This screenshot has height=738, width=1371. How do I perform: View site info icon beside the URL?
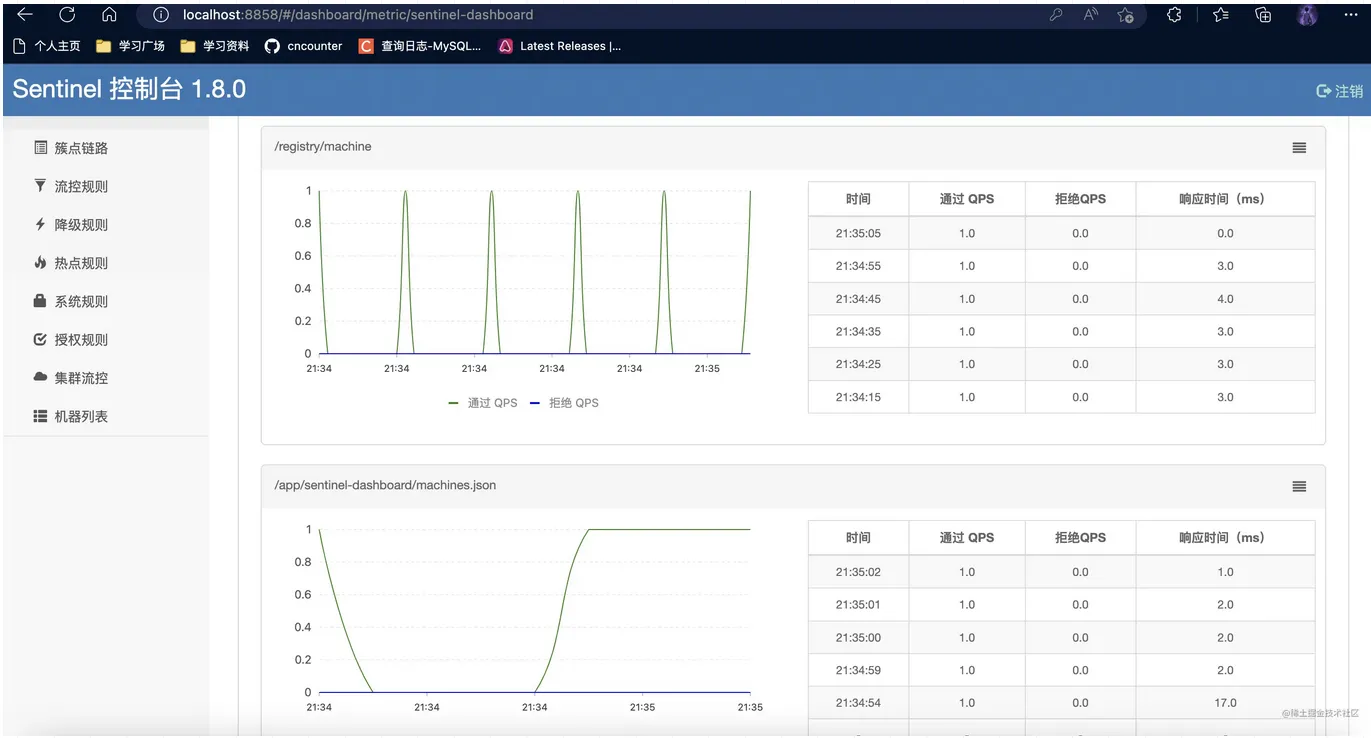pyautogui.click(x=161, y=15)
